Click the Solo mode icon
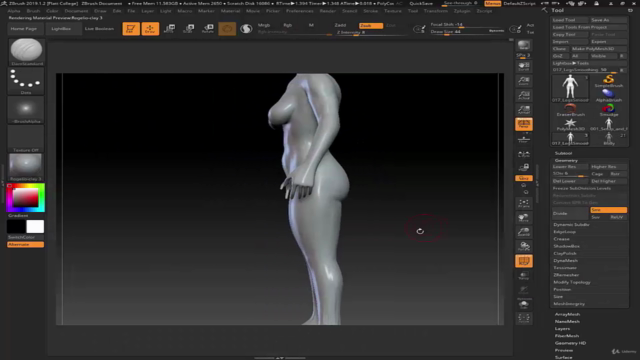Image resolution: width=640 pixels, height=360 pixels. coord(524,304)
